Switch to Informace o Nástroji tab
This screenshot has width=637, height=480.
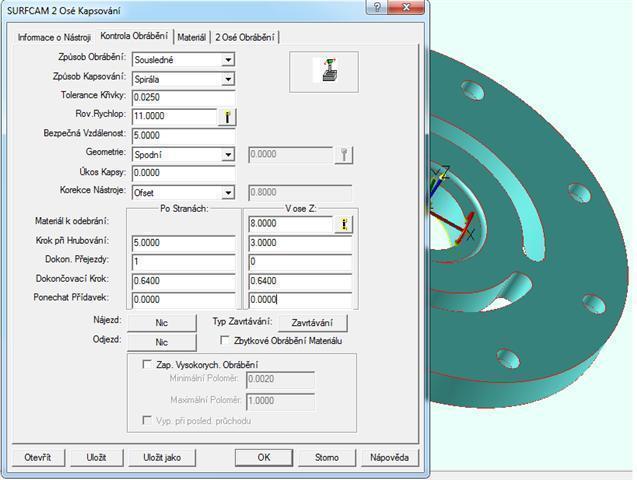click(54, 37)
